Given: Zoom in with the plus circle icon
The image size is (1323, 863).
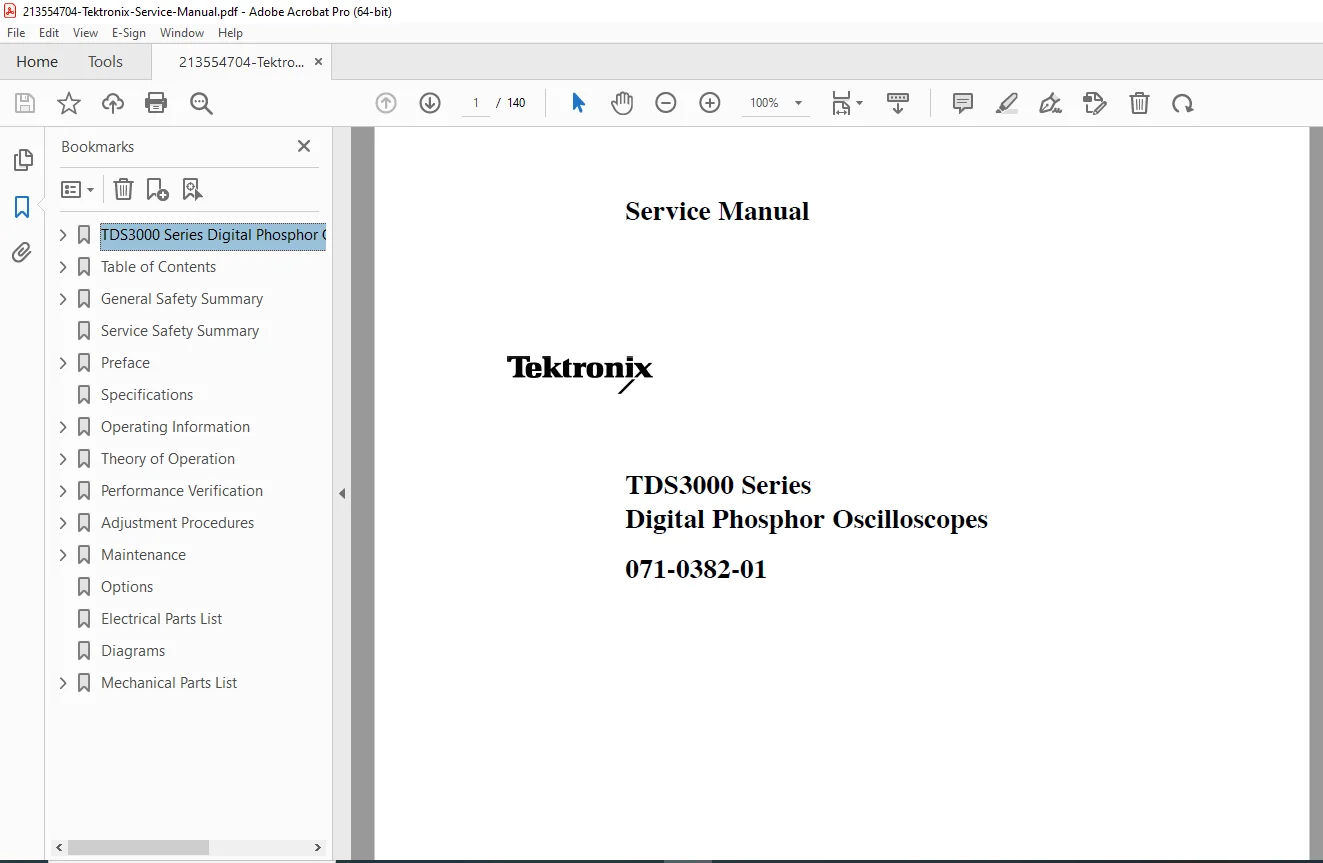Looking at the screenshot, I should tap(710, 103).
